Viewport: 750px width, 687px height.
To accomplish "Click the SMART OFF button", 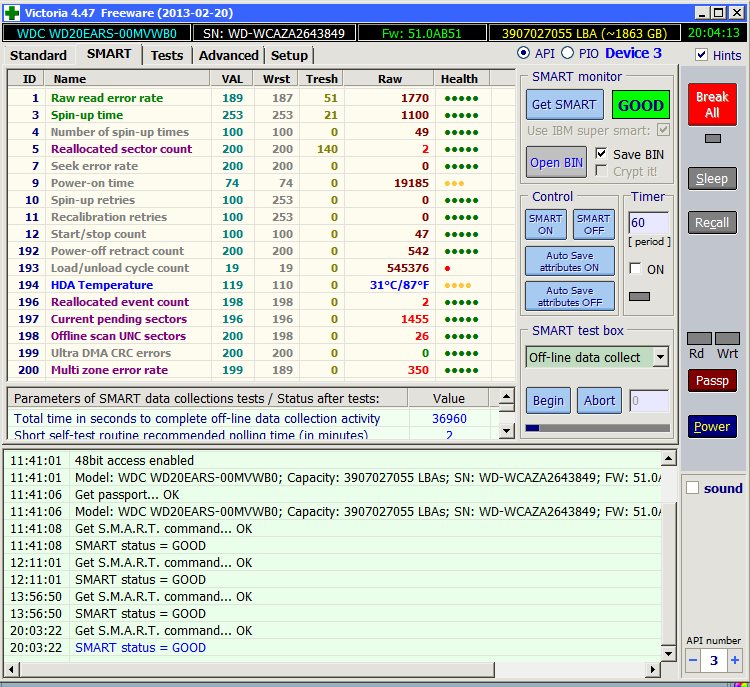I will (x=594, y=224).
